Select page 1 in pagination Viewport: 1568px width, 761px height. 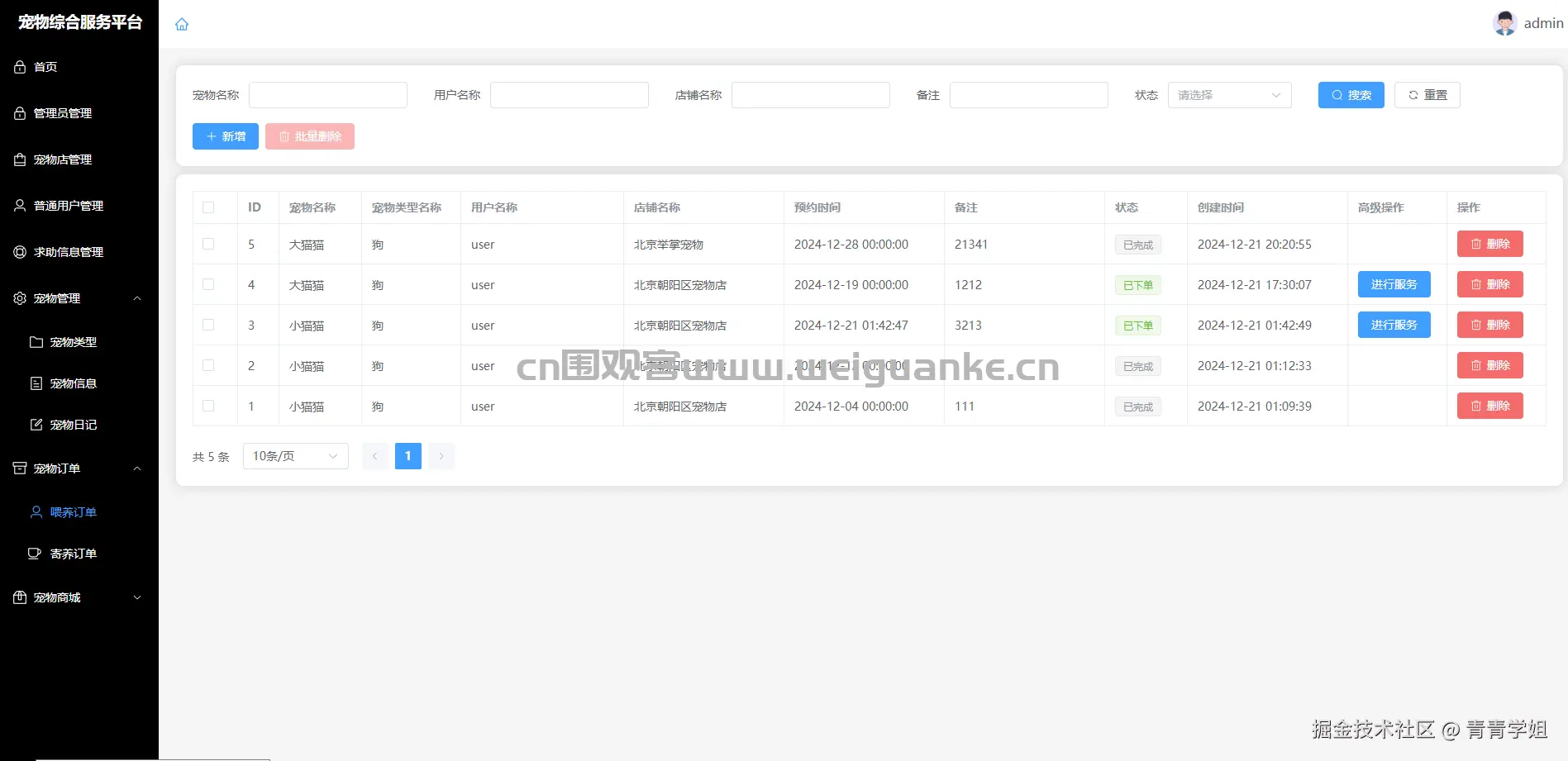(408, 456)
